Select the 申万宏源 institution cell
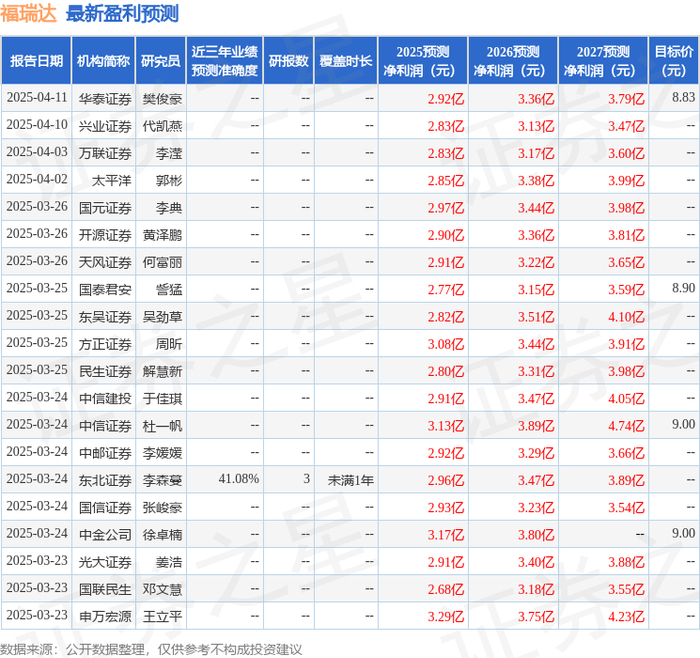This screenshot has height=658, width=700. click(105, 616)
